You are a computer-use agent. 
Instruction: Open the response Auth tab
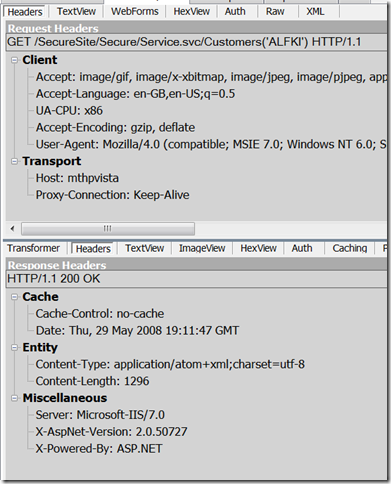coord(302,248)
